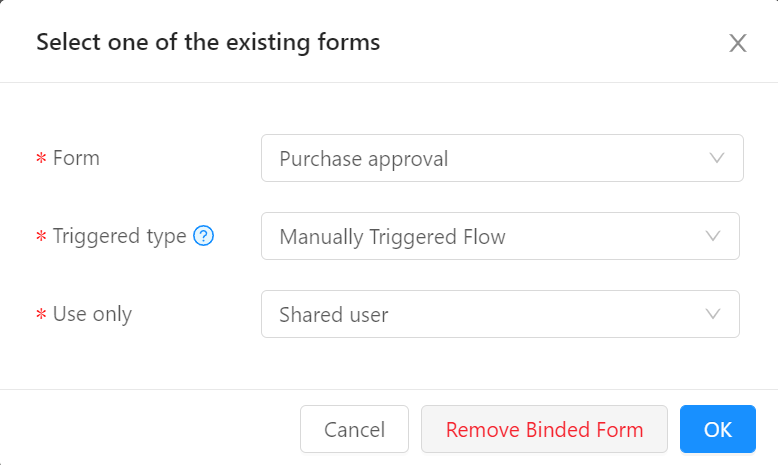Click the dialog title Select one of the existing forms
The height and width of the screenshot is (465, 778).
[208, 43]
